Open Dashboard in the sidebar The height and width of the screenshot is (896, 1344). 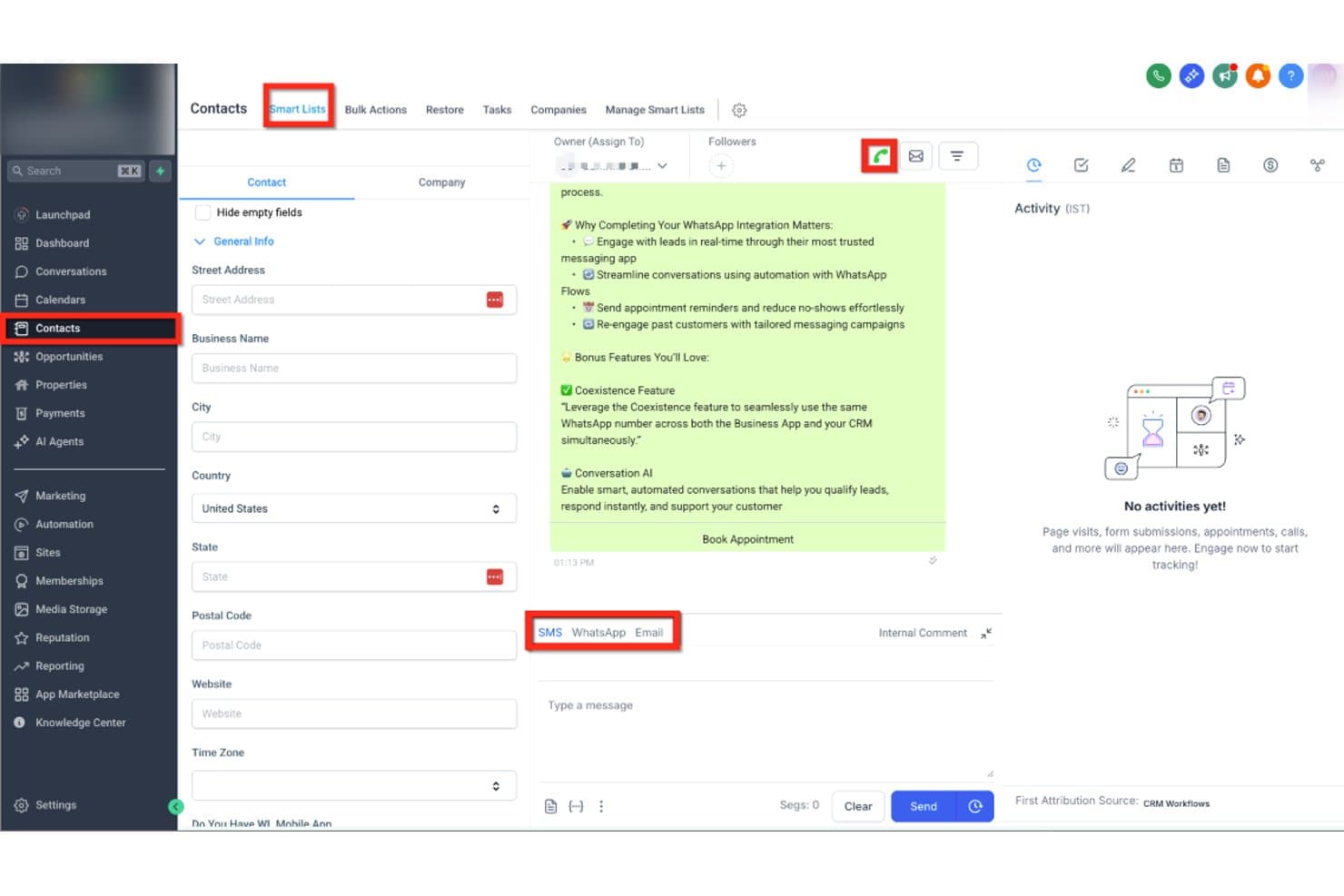pyautogui.click(x=62, y=243)
